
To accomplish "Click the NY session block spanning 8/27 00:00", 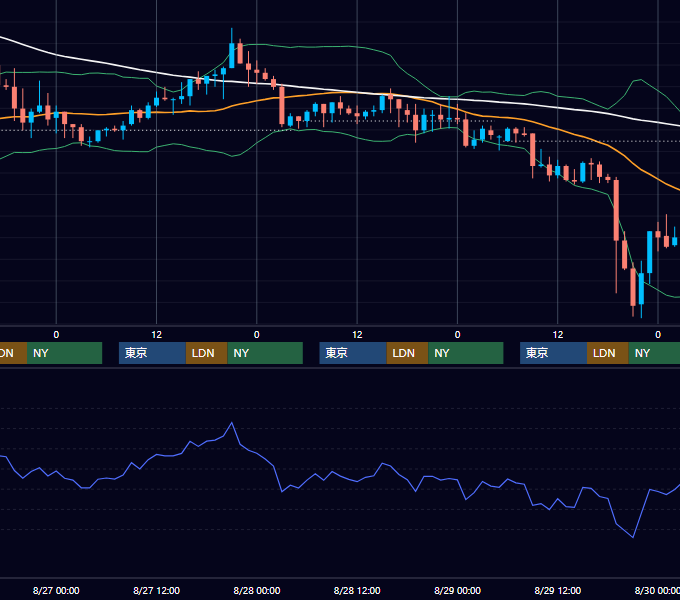I will click(64, 353).
